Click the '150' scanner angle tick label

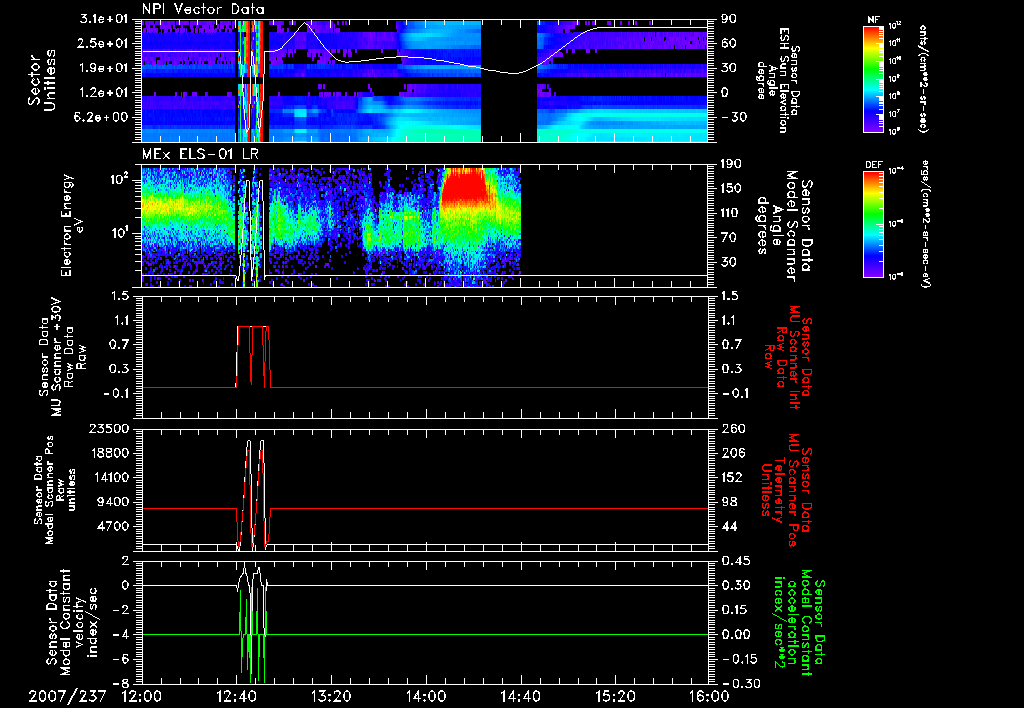pos(730,189)
